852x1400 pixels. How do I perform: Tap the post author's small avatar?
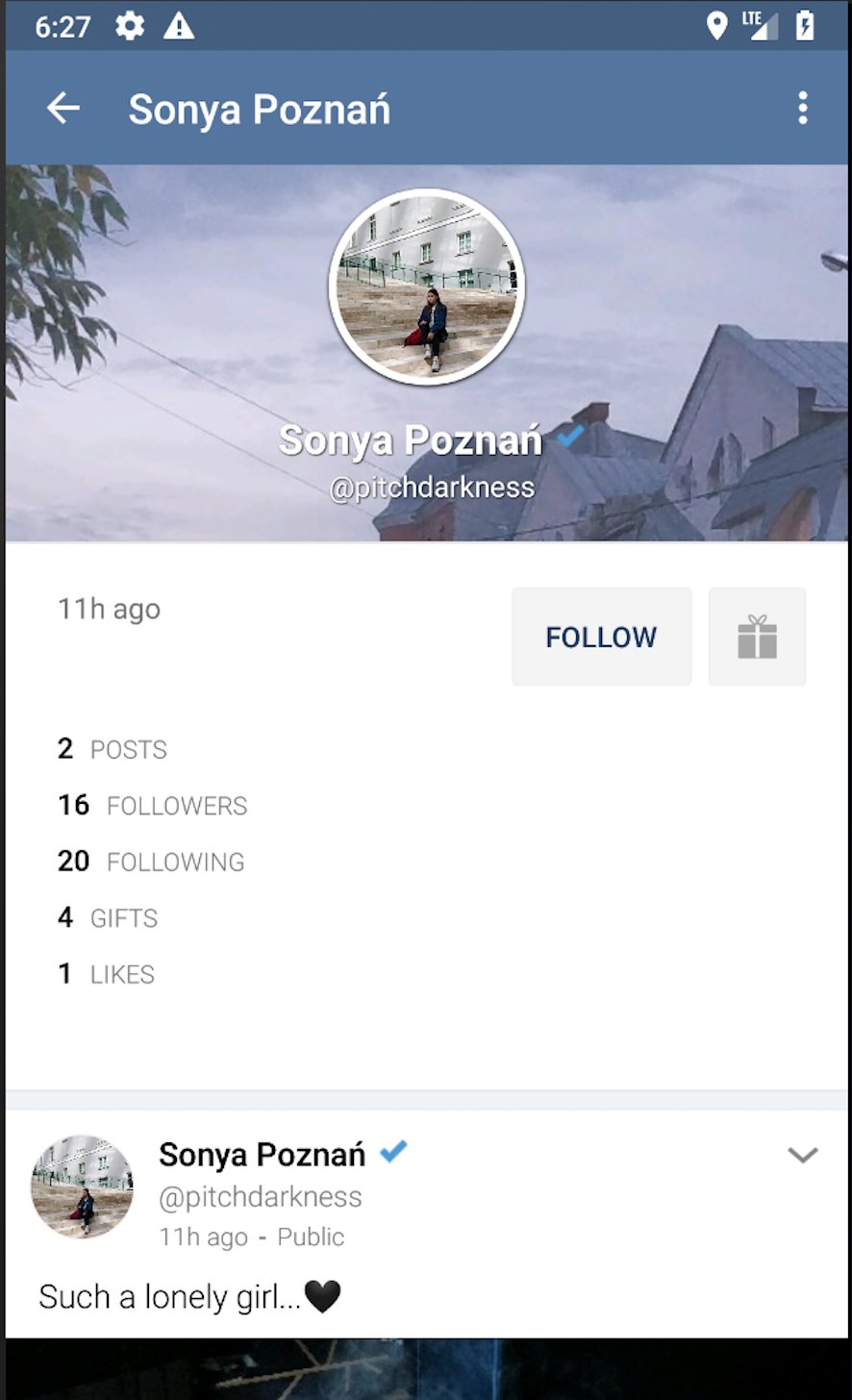[x=83, y=1187]
